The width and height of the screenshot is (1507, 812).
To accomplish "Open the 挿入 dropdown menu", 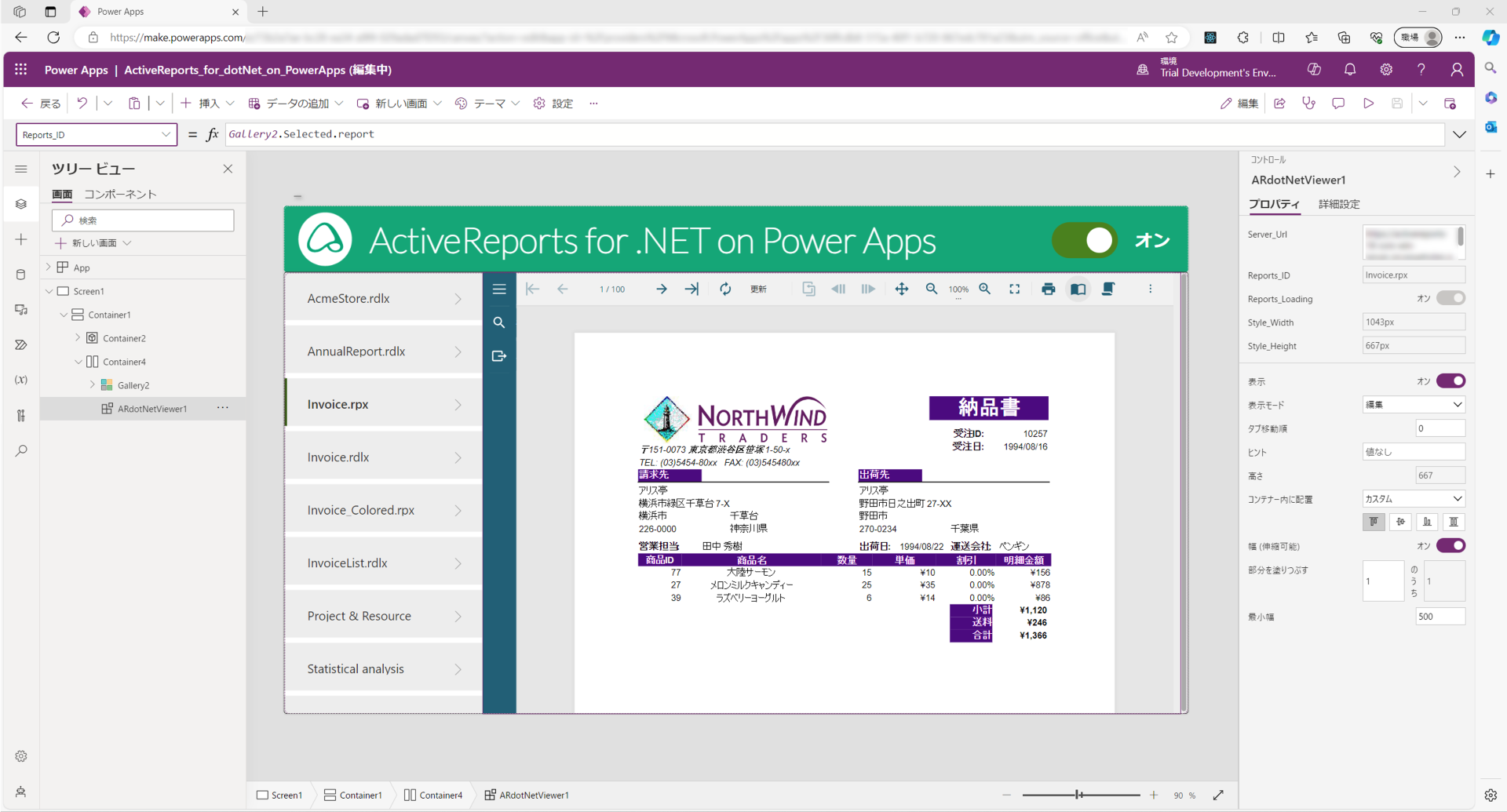I will [207, 103].
